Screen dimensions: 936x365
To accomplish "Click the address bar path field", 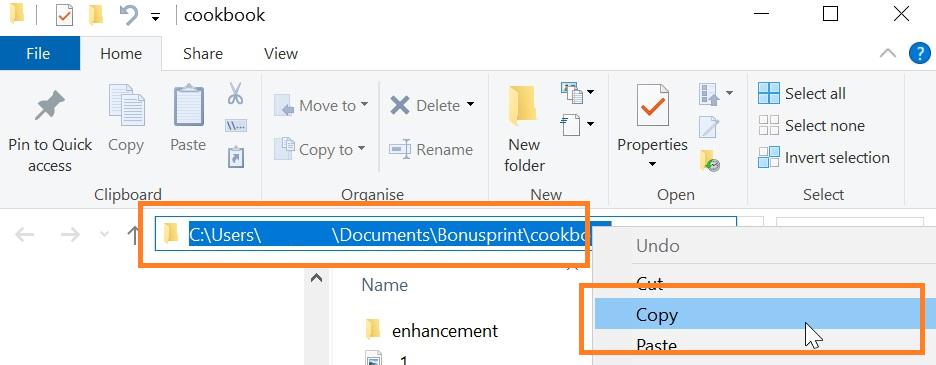I will click(x=445, y=234).
